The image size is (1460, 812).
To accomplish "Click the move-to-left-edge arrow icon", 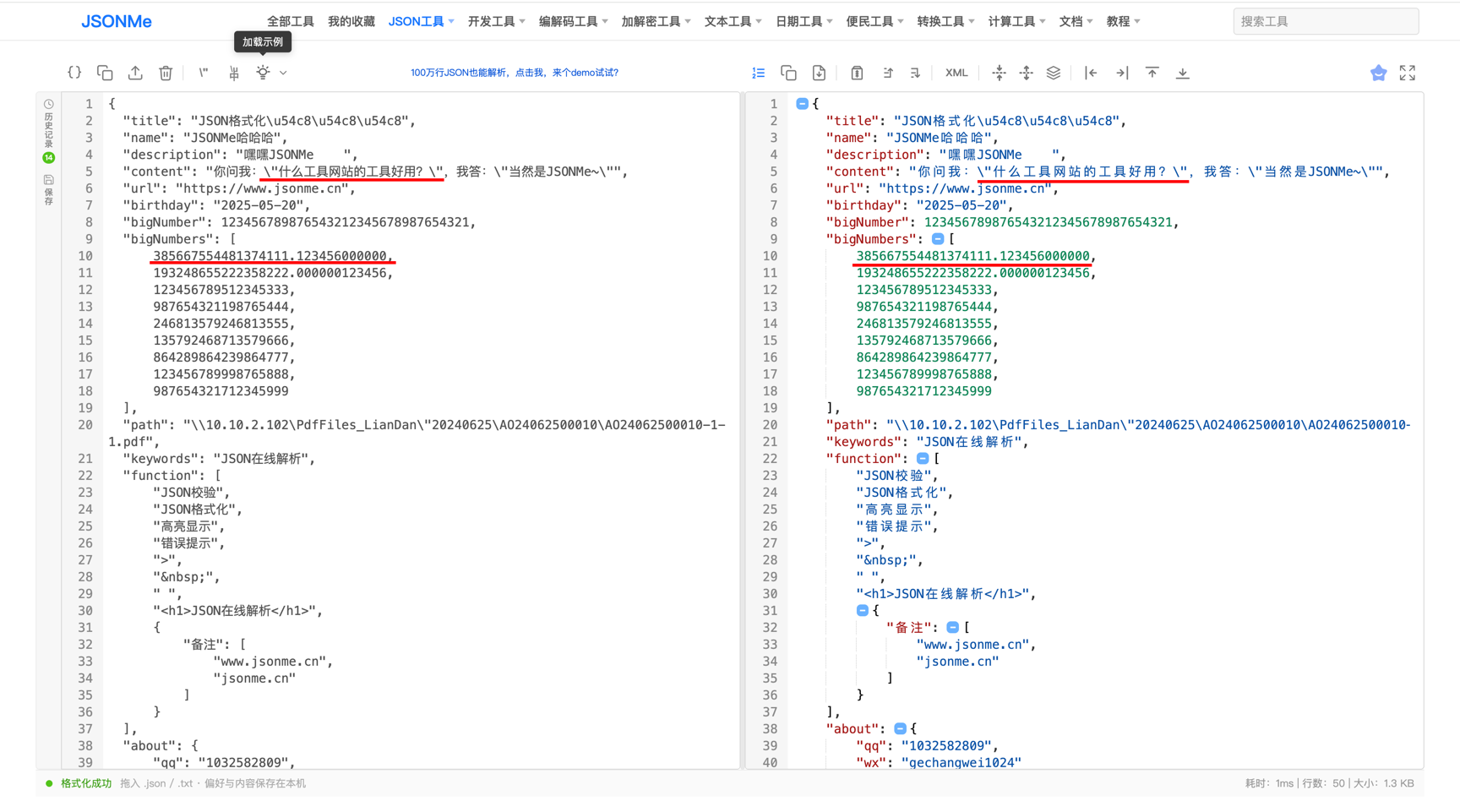I will tap(1091, 73).
